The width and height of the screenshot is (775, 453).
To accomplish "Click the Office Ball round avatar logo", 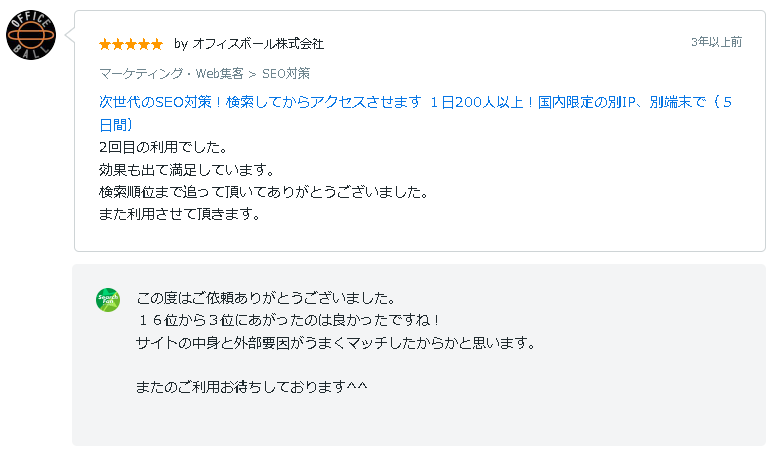I will pyautogui.click(x=31, y=35).
